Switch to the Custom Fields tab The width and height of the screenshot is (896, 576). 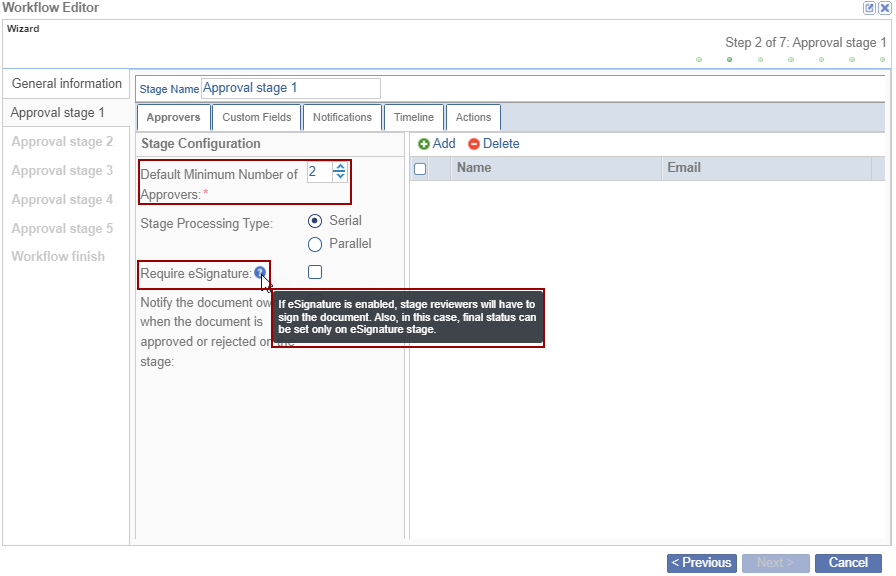click(x=257, y=117)
